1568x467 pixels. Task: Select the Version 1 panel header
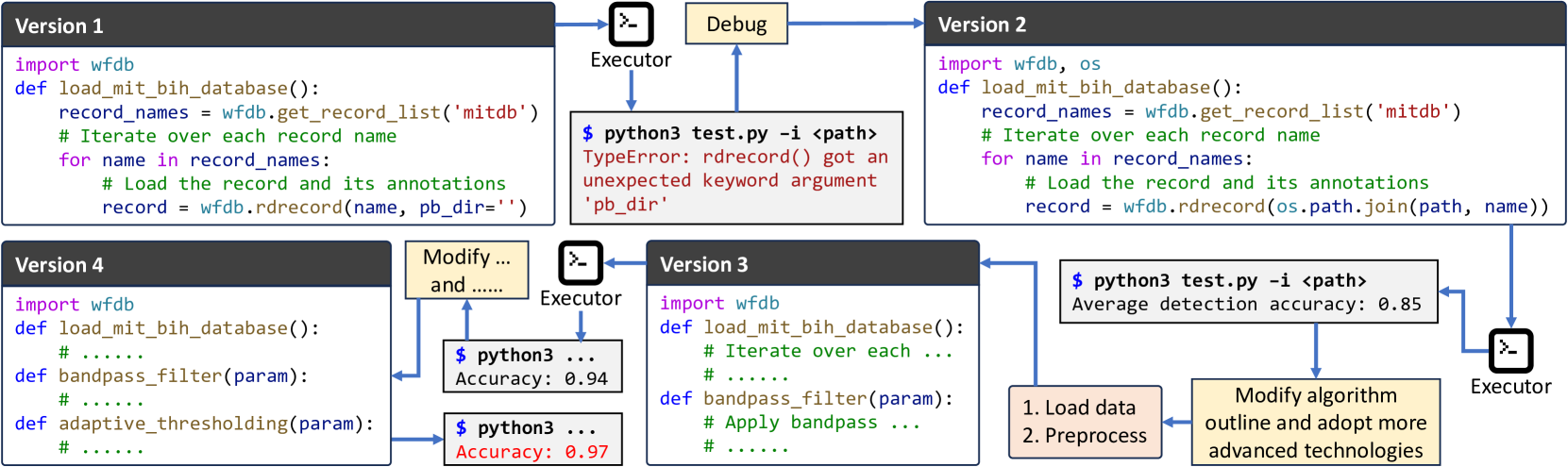point(278,25)
